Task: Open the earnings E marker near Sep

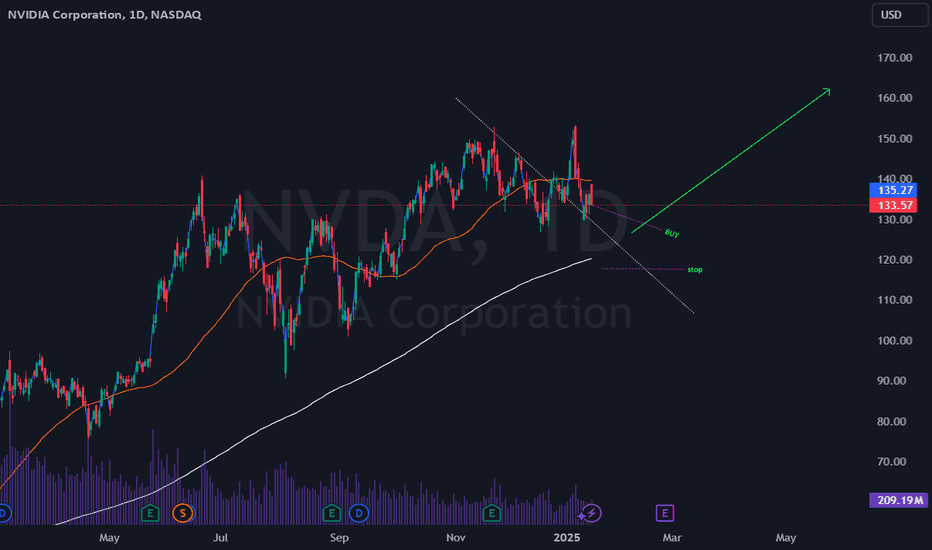Action: point(331,513)
